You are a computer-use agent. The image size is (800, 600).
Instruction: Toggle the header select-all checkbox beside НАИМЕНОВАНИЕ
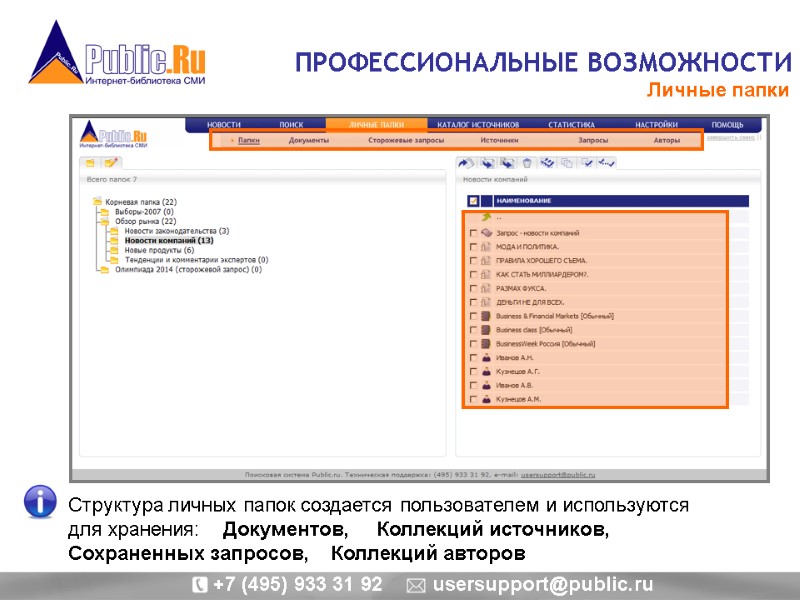[473, 201]
